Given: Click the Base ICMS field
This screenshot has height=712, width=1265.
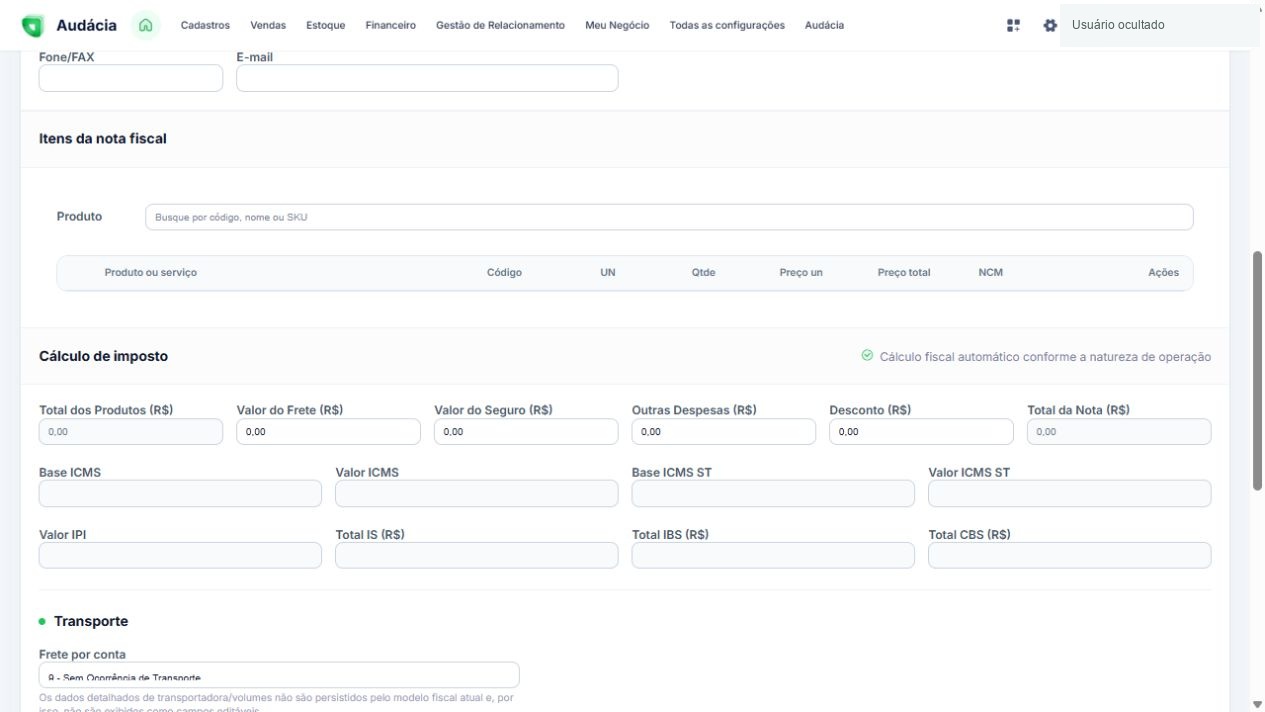Looking at the screenshot, I should point(180,494).
